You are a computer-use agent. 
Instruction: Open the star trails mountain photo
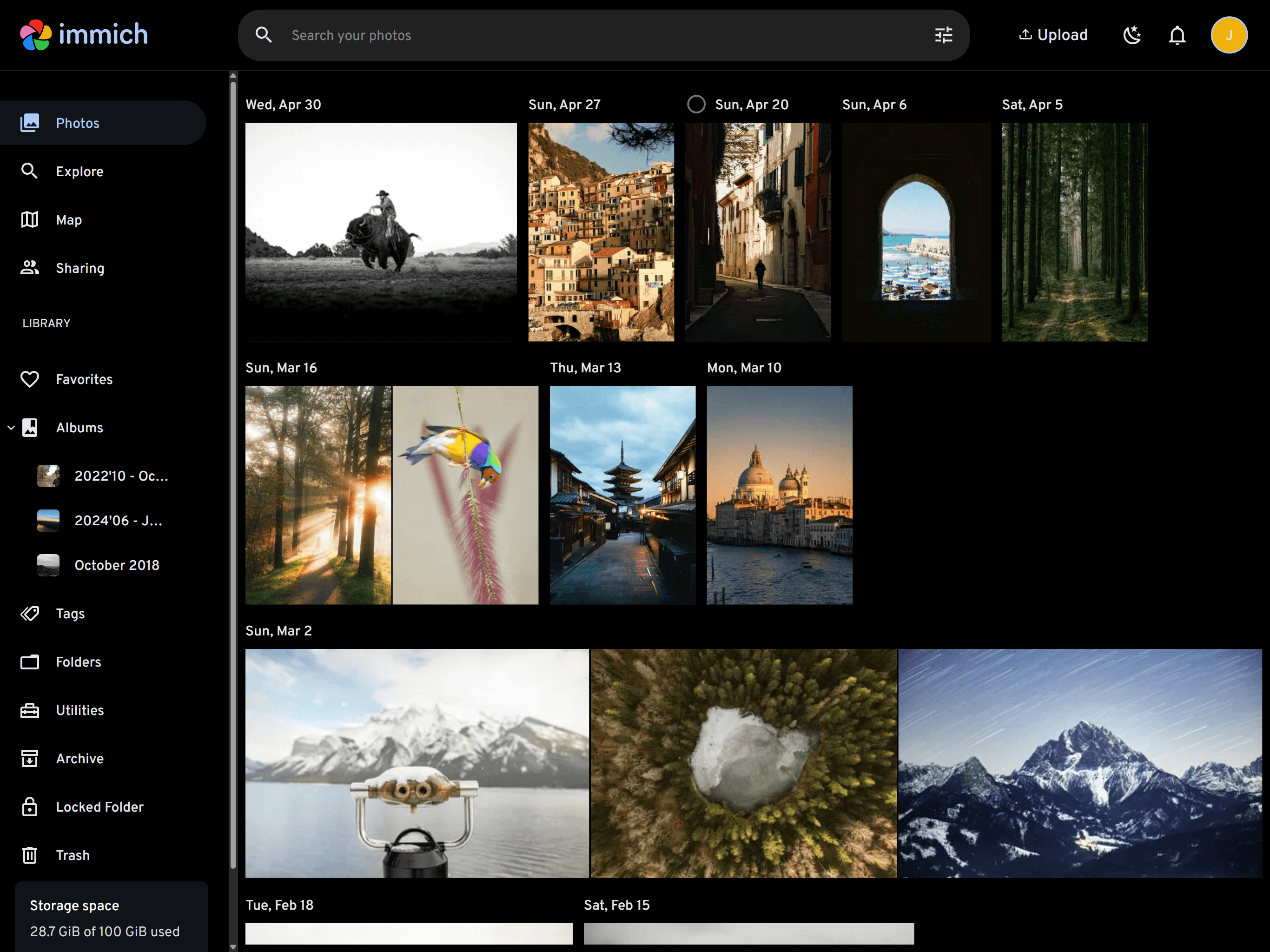pos(1079,762)
